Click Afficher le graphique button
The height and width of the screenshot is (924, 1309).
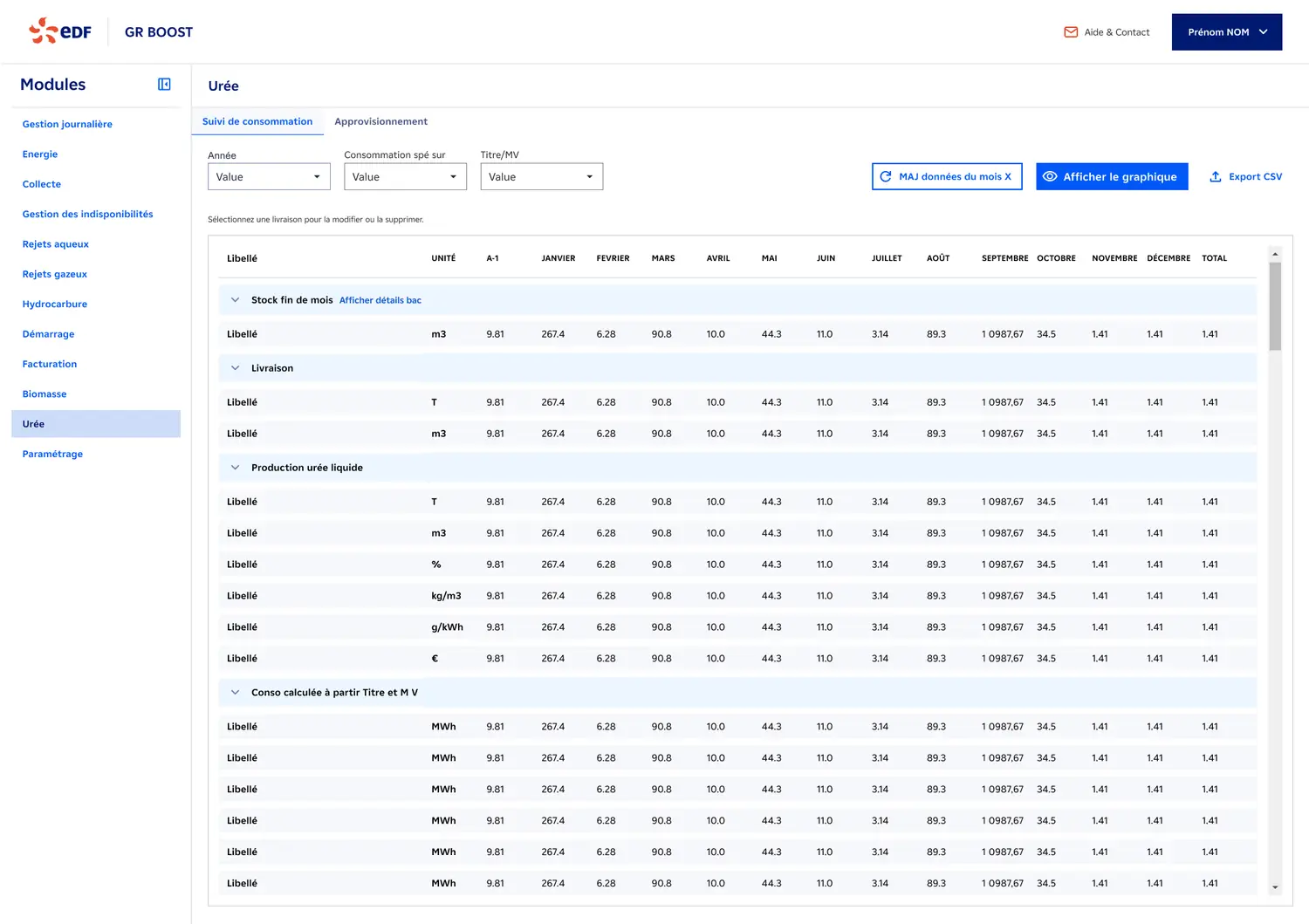tap(1112, 176)
